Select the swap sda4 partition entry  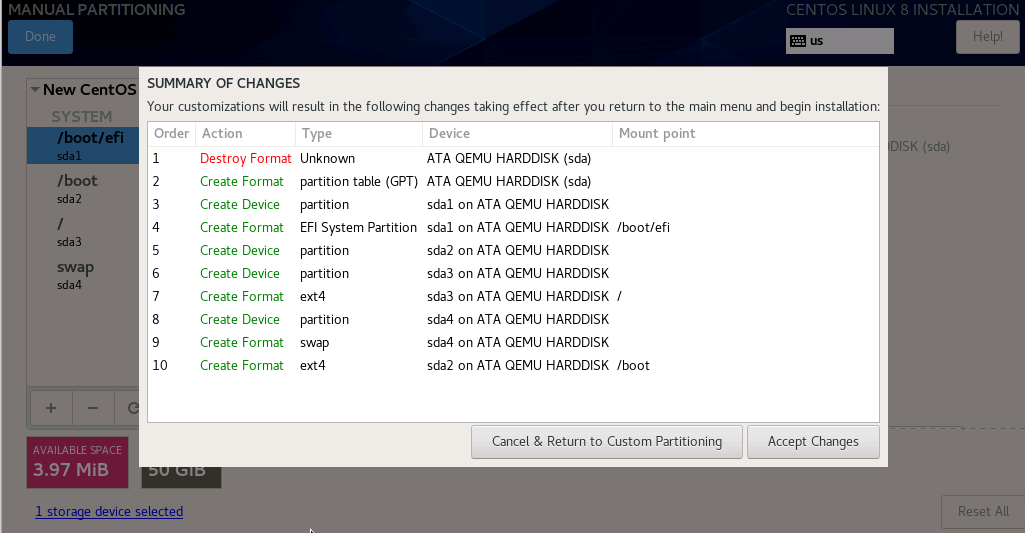[x=83, y=275]
